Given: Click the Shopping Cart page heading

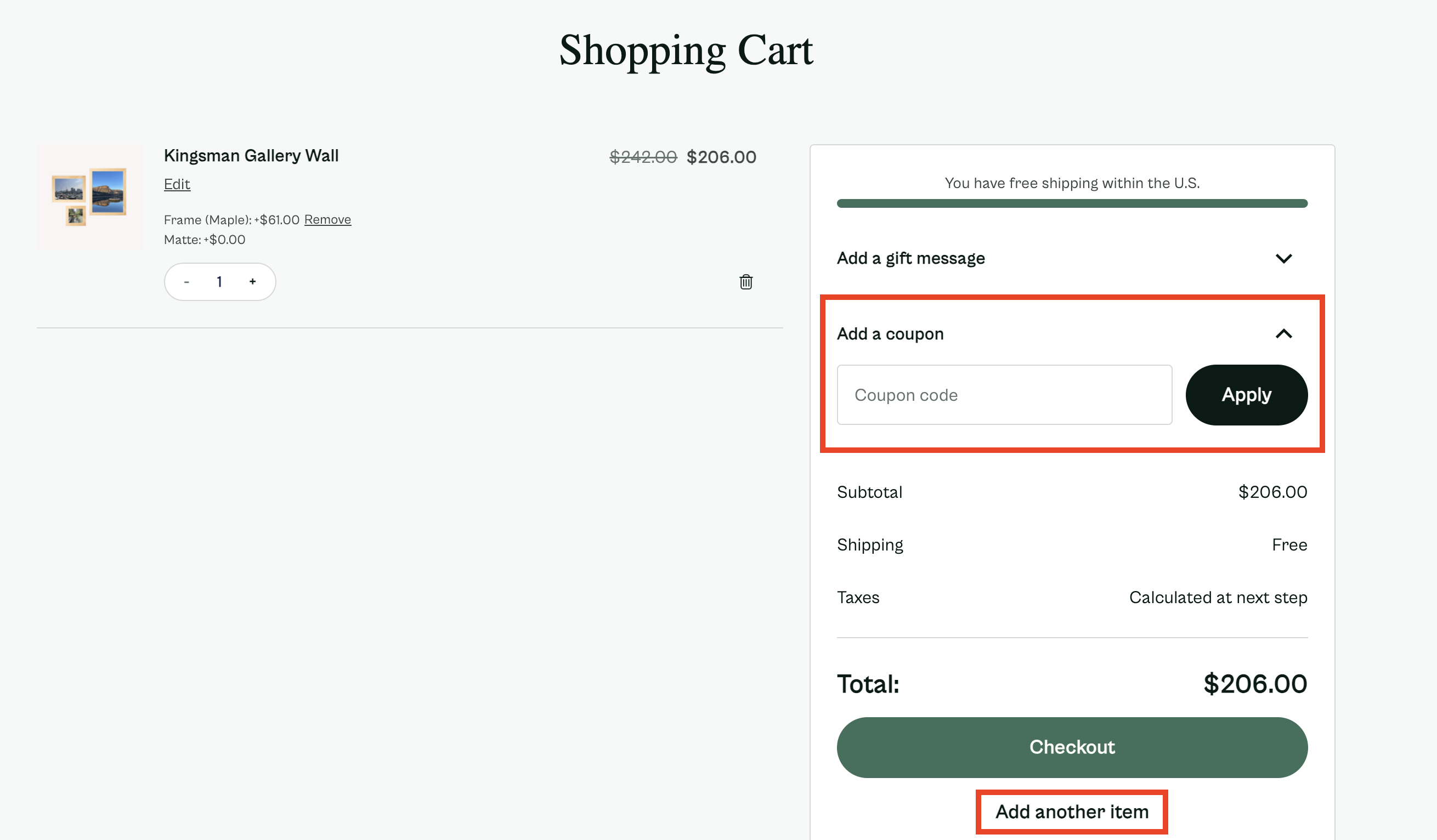Looking at the screenshot, I should [x=686, y=51].
